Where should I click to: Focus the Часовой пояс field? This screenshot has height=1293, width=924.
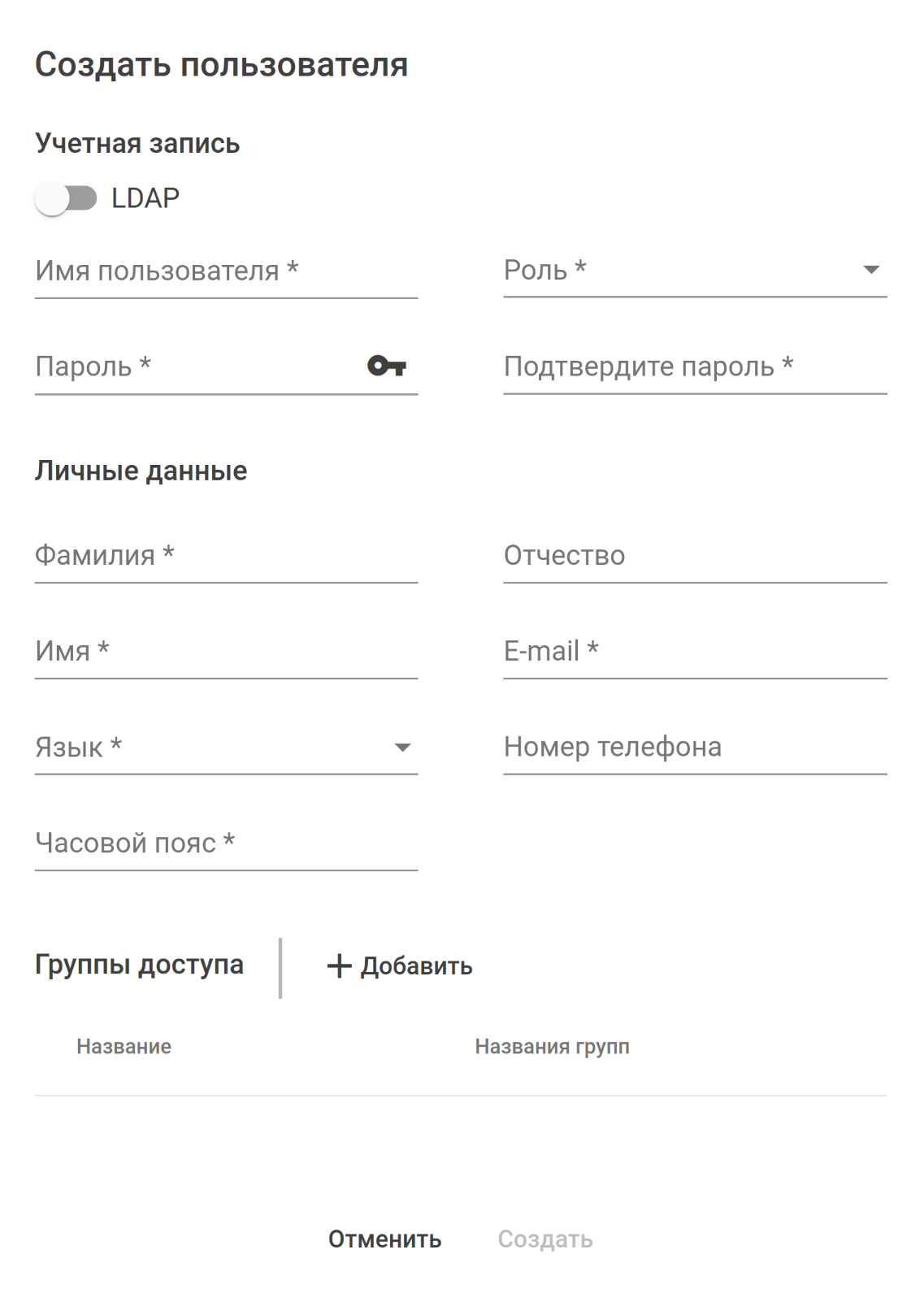[x=226, y=844]
